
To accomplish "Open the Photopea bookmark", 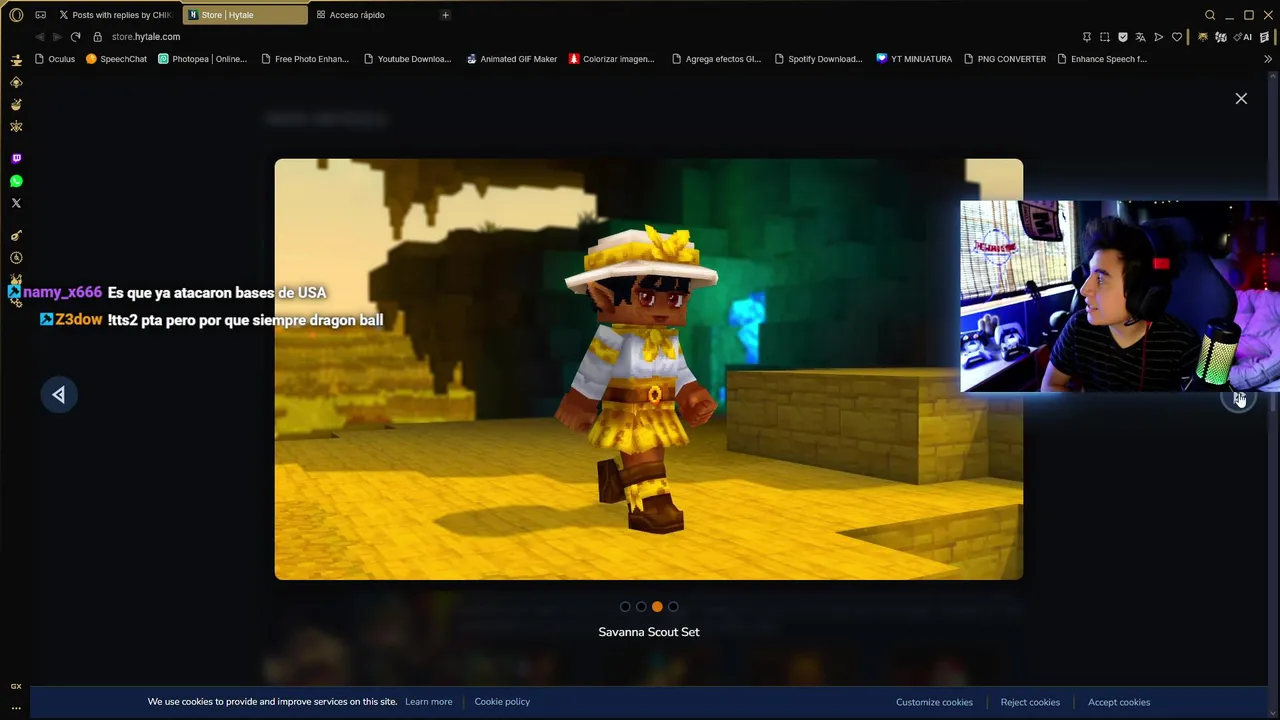I will 203,59.
